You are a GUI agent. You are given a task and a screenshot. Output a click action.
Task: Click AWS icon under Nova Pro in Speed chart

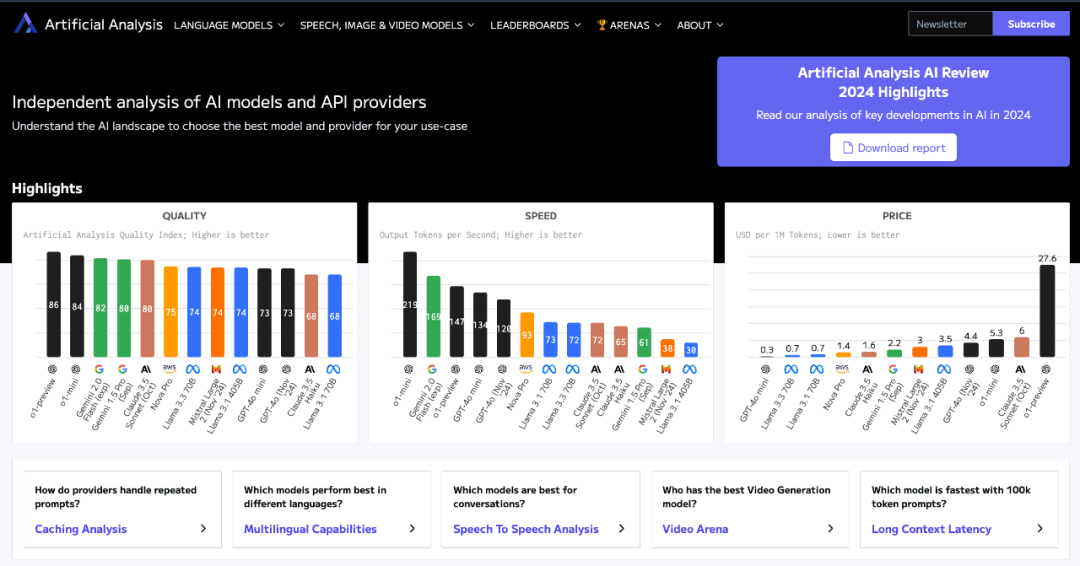[526, 369]
